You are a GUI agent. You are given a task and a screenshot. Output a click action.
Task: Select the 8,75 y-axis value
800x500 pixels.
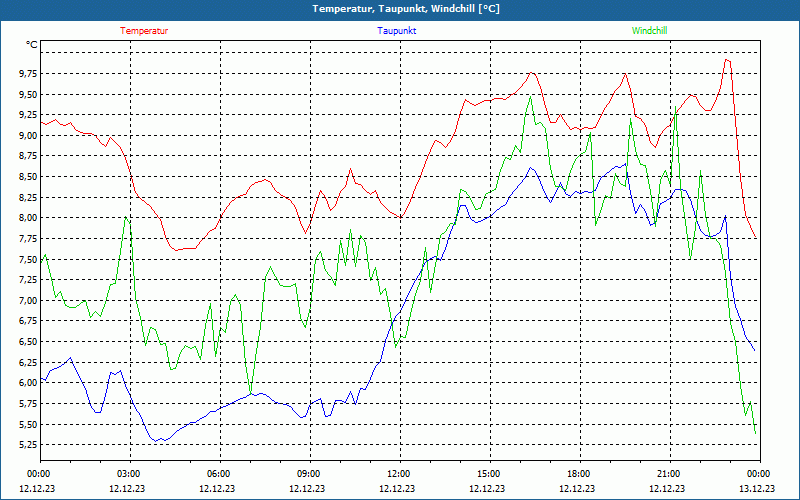click(x=28, y=156)
